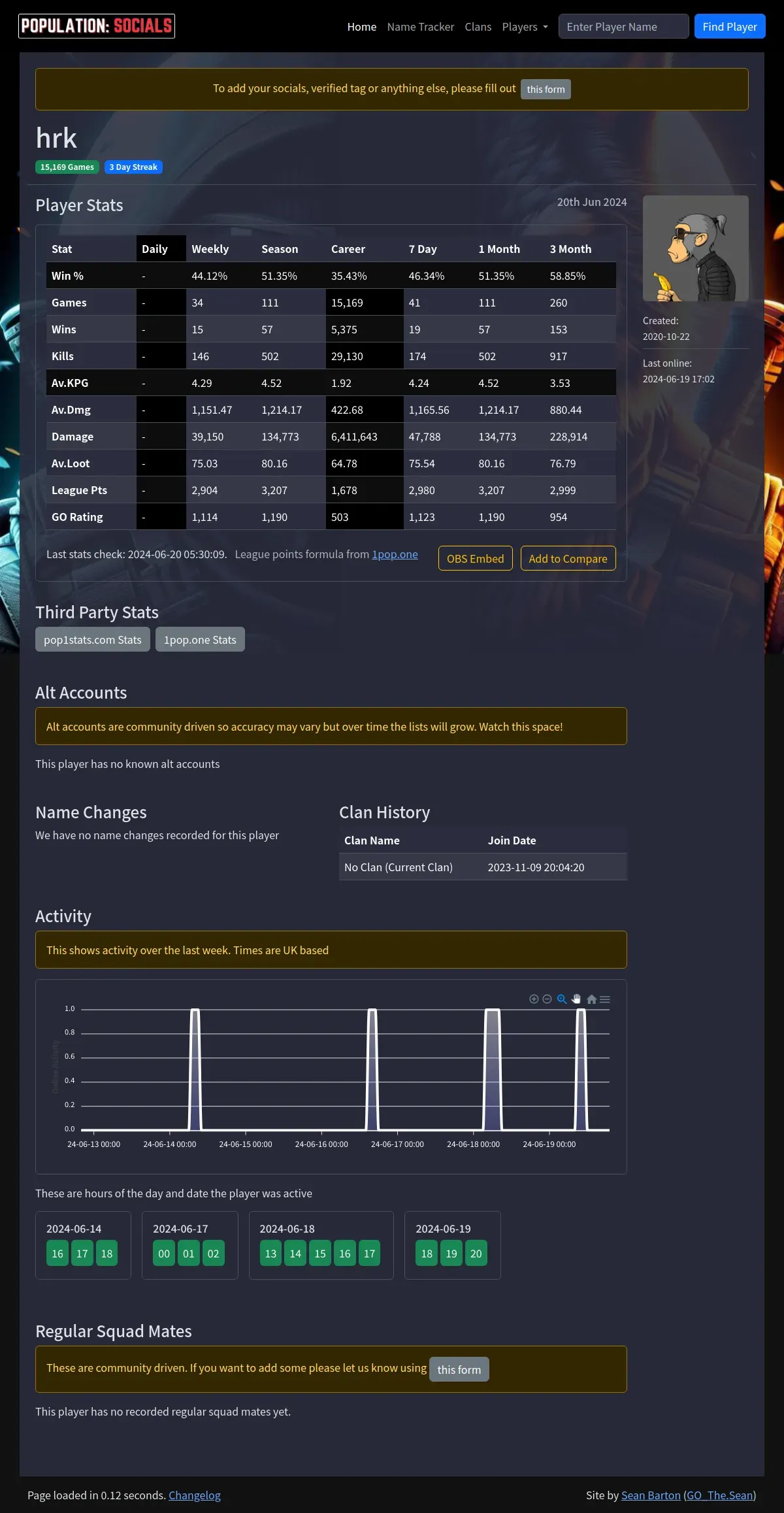Click Add to Compare button
The width and height of the screenshot is (784, 1513).
(568, 558)
